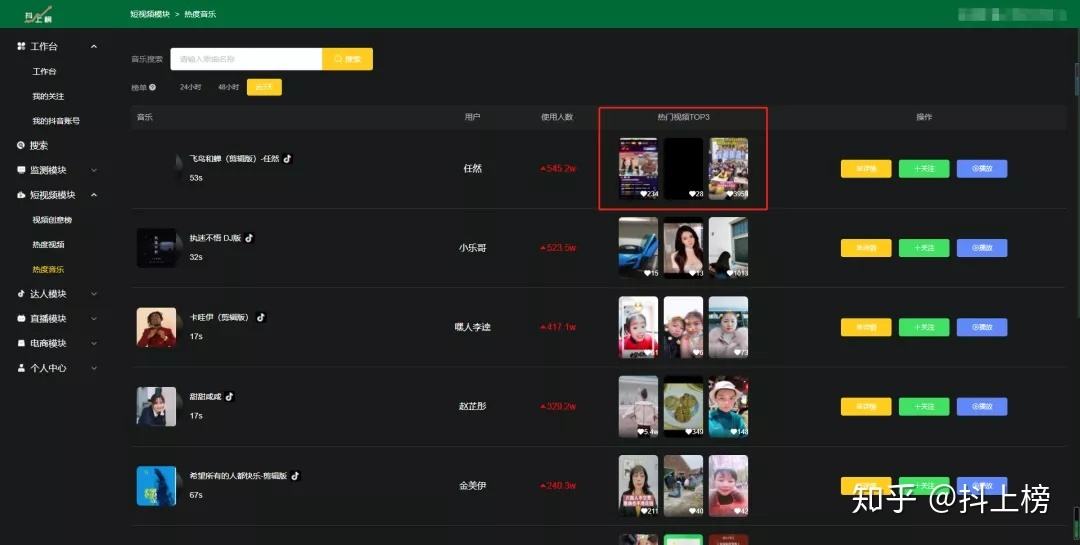The width and height of the screenshot is (1080, 545).
Task: Click +关注 button in 小乐哥 row
Action: (924, 248)
